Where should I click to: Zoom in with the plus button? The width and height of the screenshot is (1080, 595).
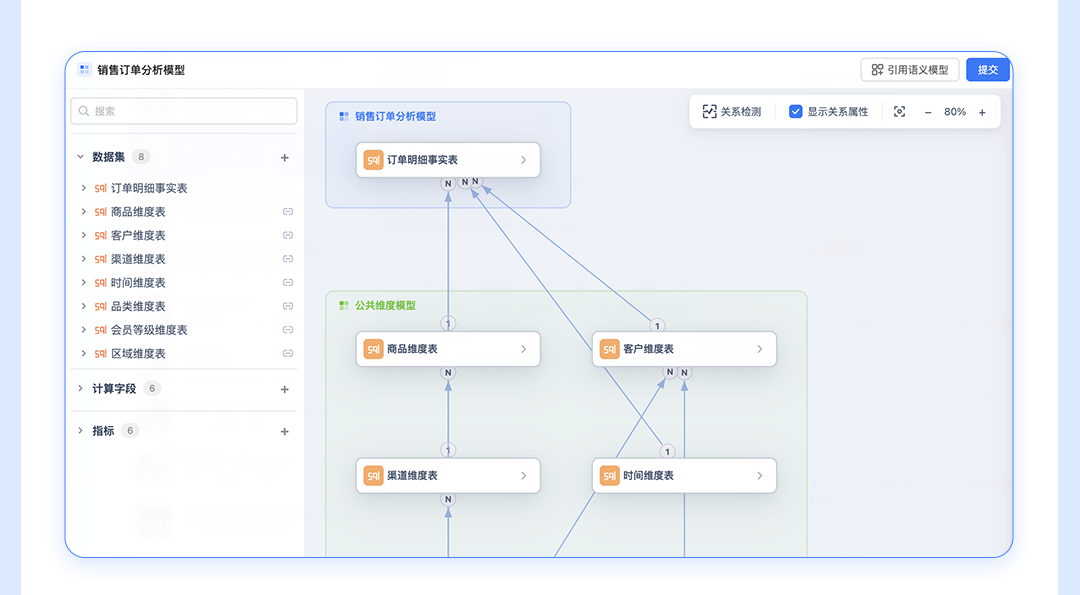click(x=982, y=112)
